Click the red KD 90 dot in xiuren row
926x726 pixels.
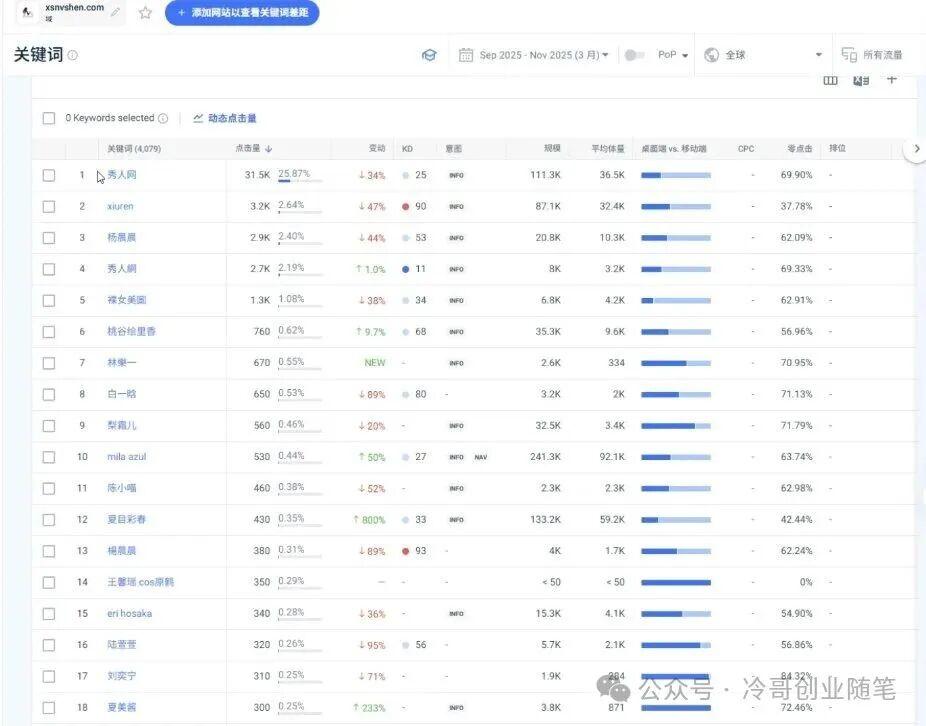[x=406, y=207]
